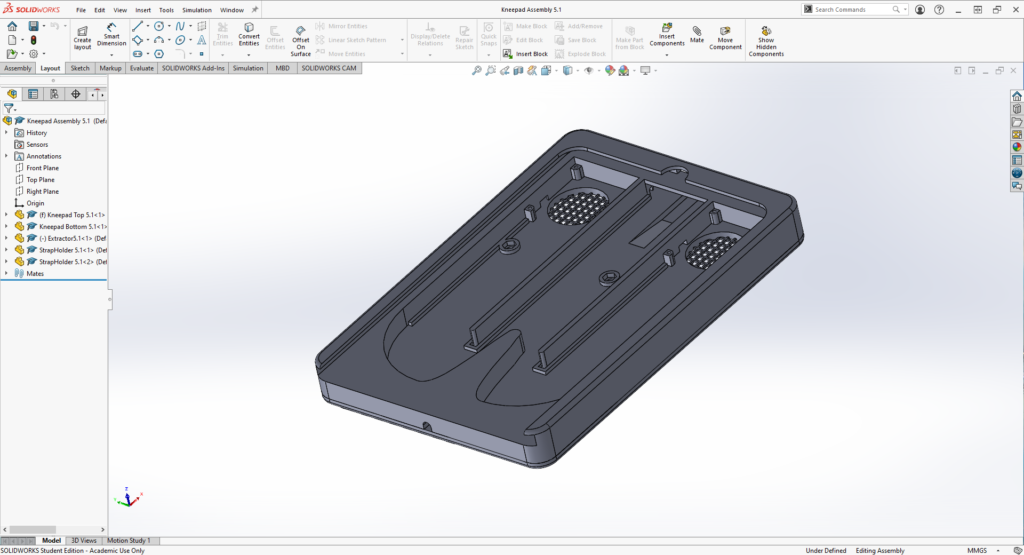This screenshot has height=555, width=1024.
Task: Toggle the menu bar pin
Action: pos(254,10)
